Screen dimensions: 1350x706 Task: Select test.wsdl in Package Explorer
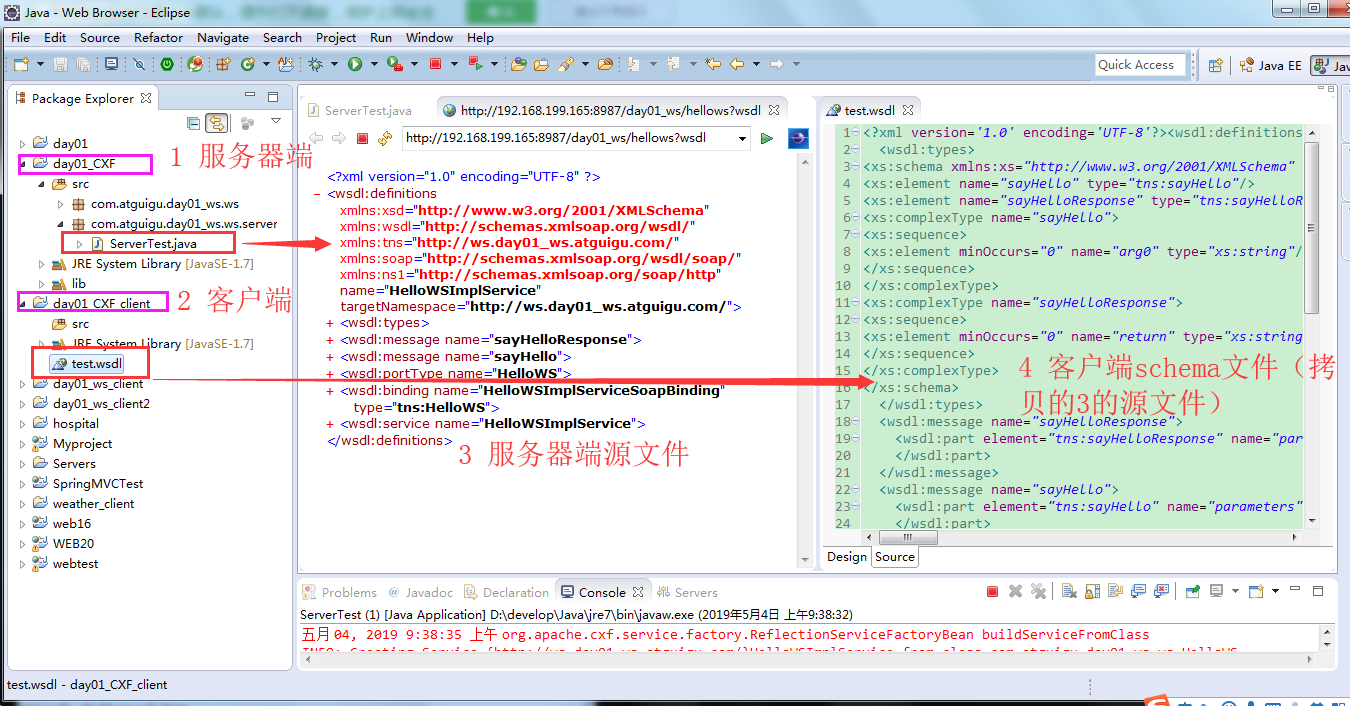pyautogui.click(x=97, y=364)
